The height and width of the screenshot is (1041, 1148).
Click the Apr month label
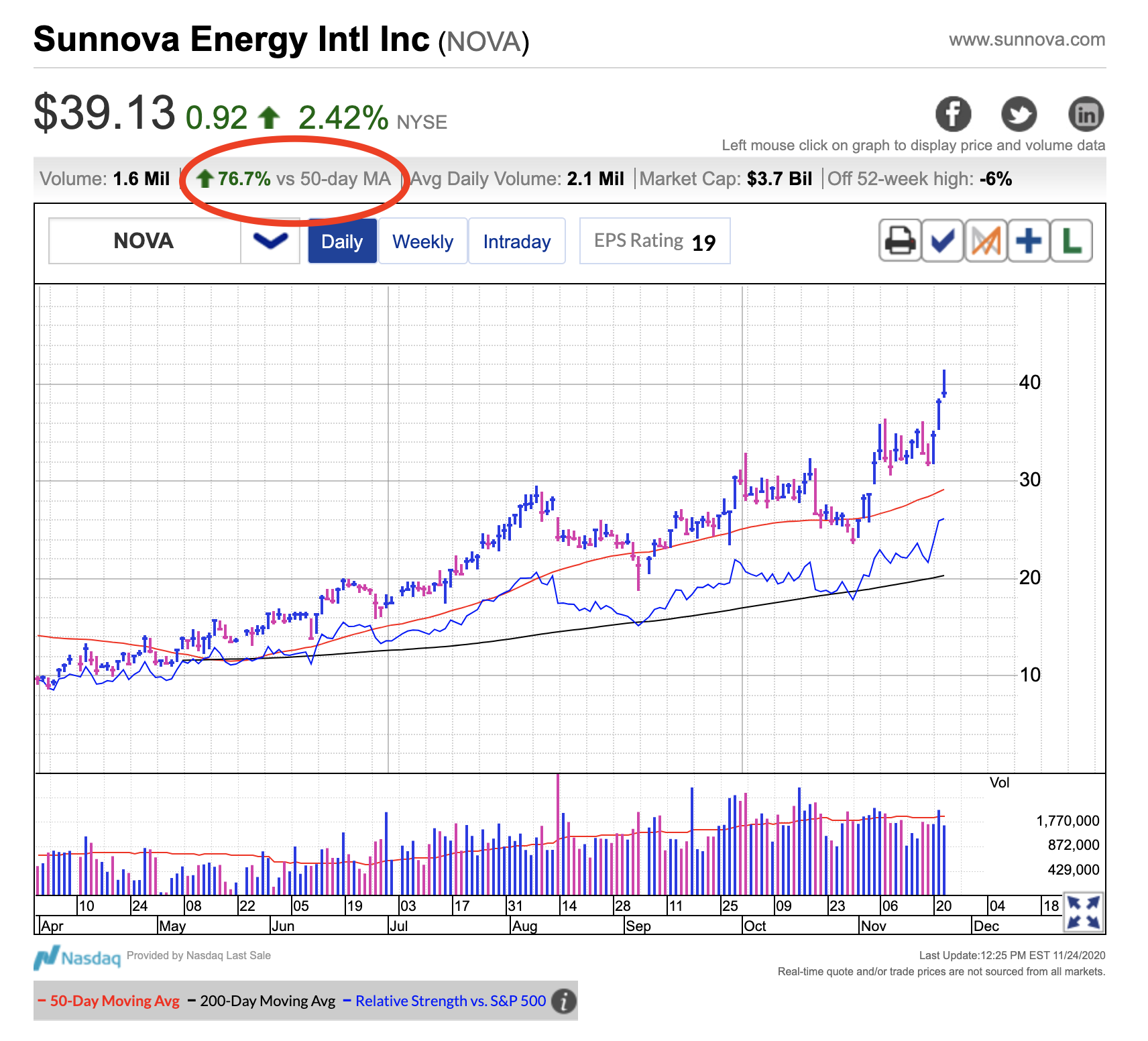click(52, 926)
